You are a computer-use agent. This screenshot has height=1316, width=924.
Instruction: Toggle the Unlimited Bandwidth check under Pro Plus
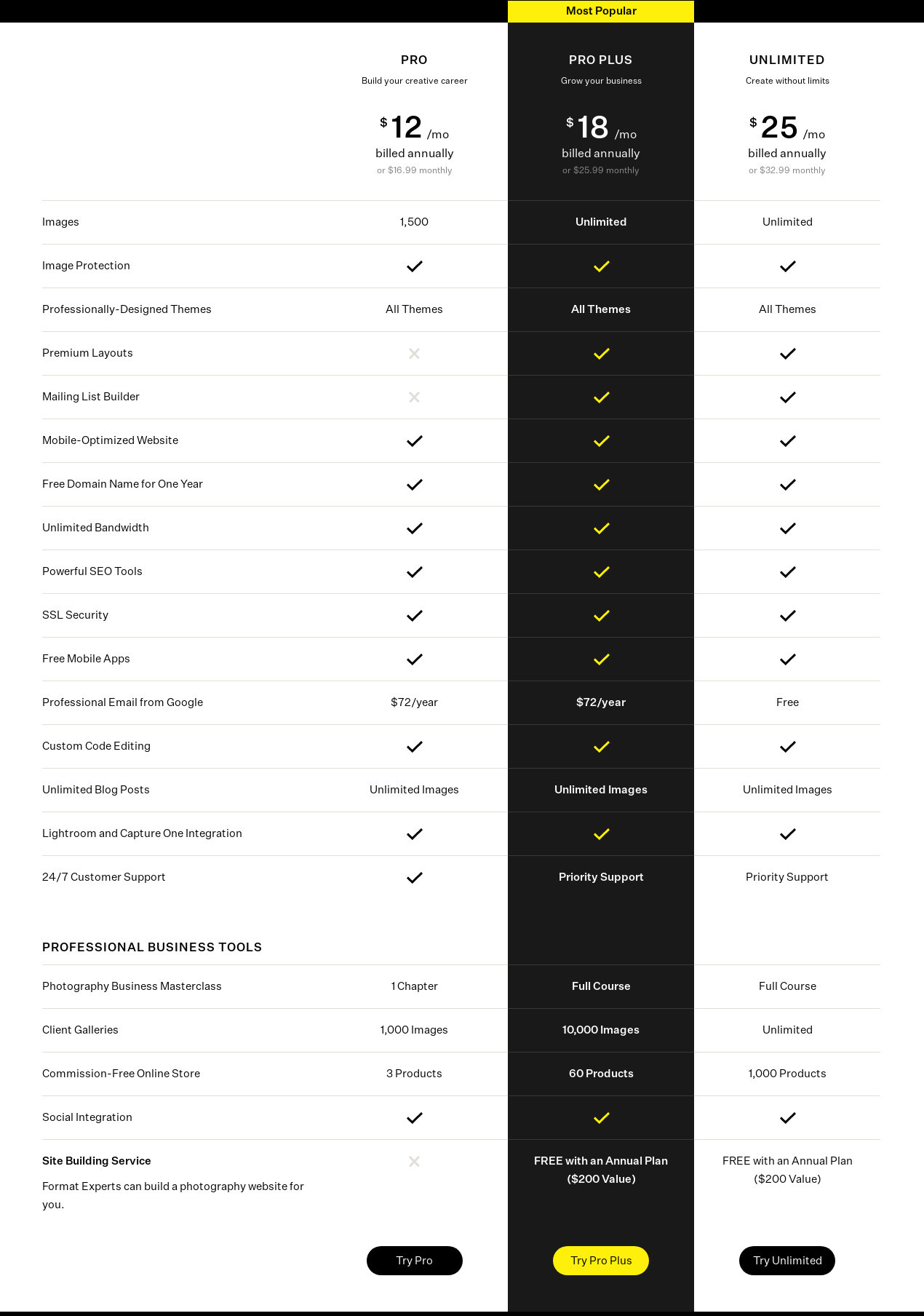(x=601, y=528)
